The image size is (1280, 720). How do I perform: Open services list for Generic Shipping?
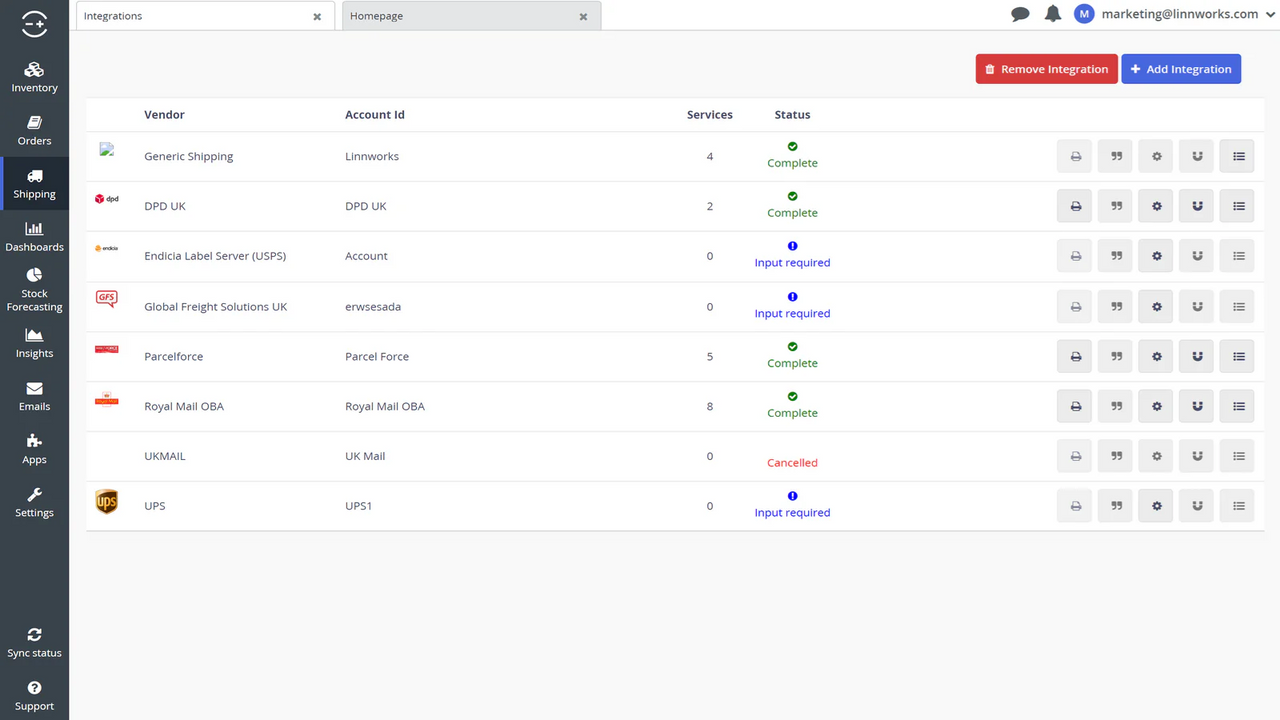pos(1238,156)
